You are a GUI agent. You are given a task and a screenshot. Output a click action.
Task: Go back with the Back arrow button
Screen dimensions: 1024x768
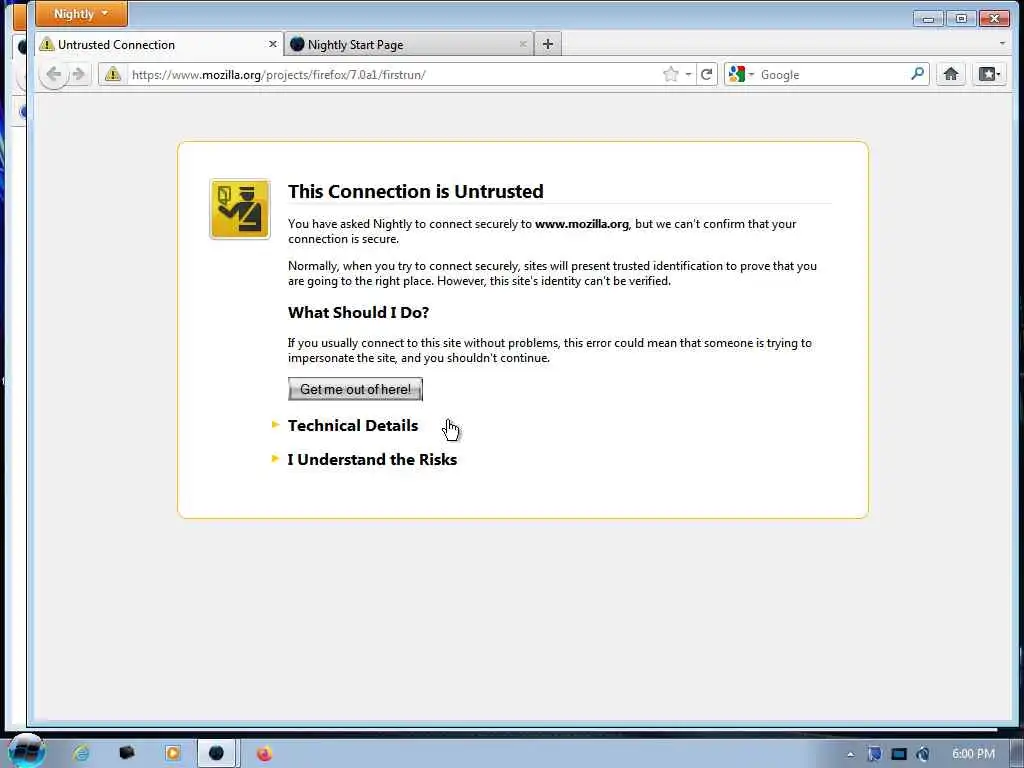[54, 74]
